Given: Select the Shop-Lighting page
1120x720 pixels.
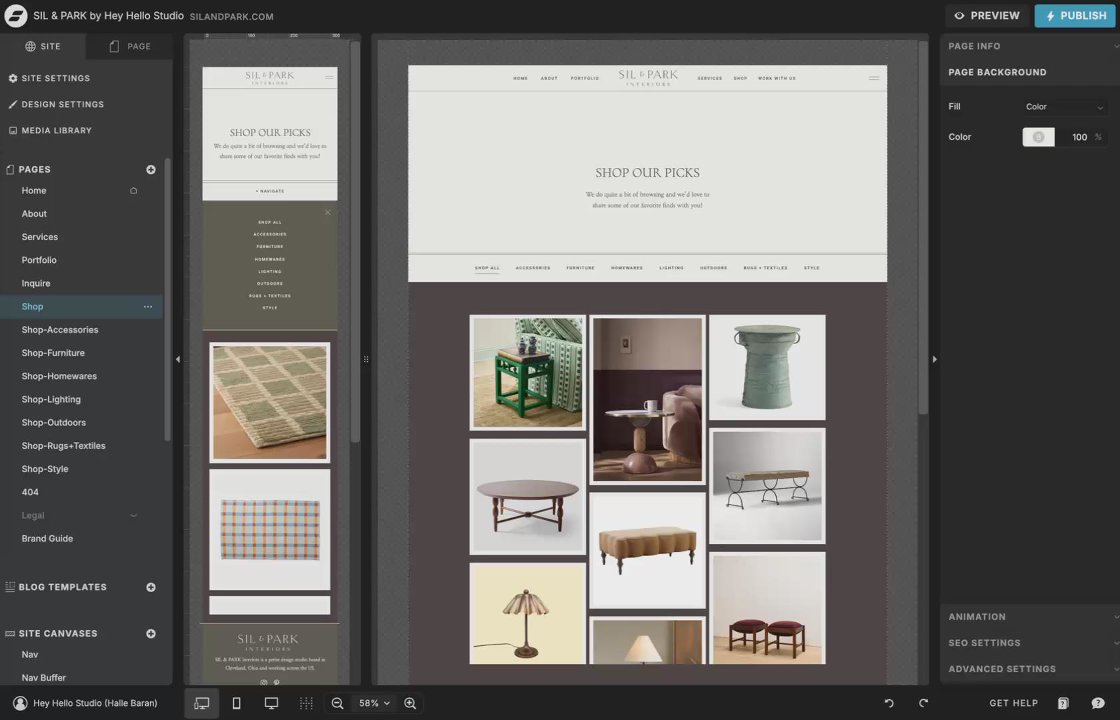Looking at the screenshot, I should (x=51, y=399).
